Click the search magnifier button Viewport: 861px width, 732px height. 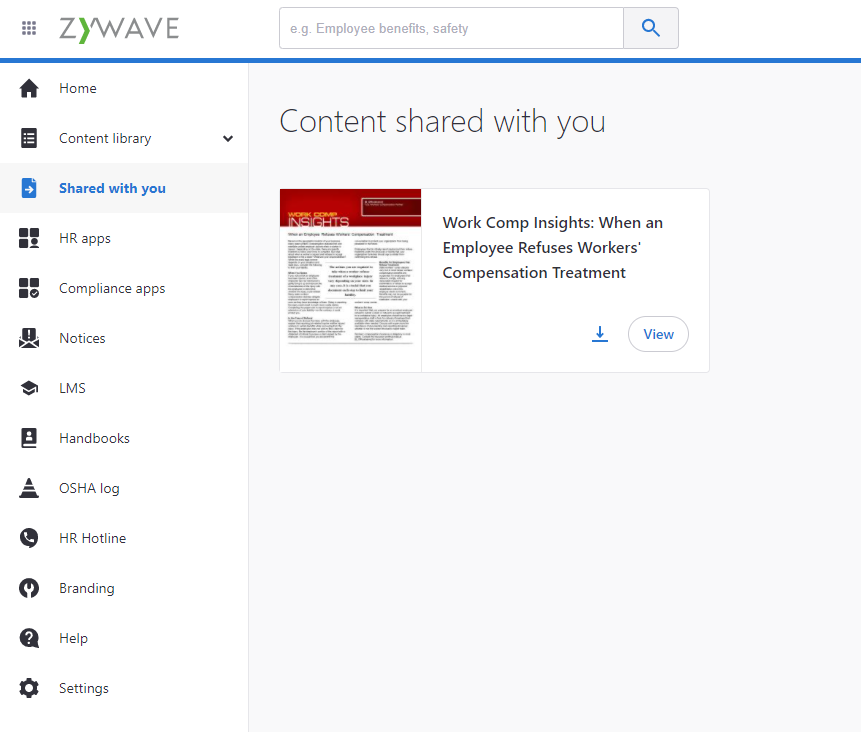(x=651, y=28)
